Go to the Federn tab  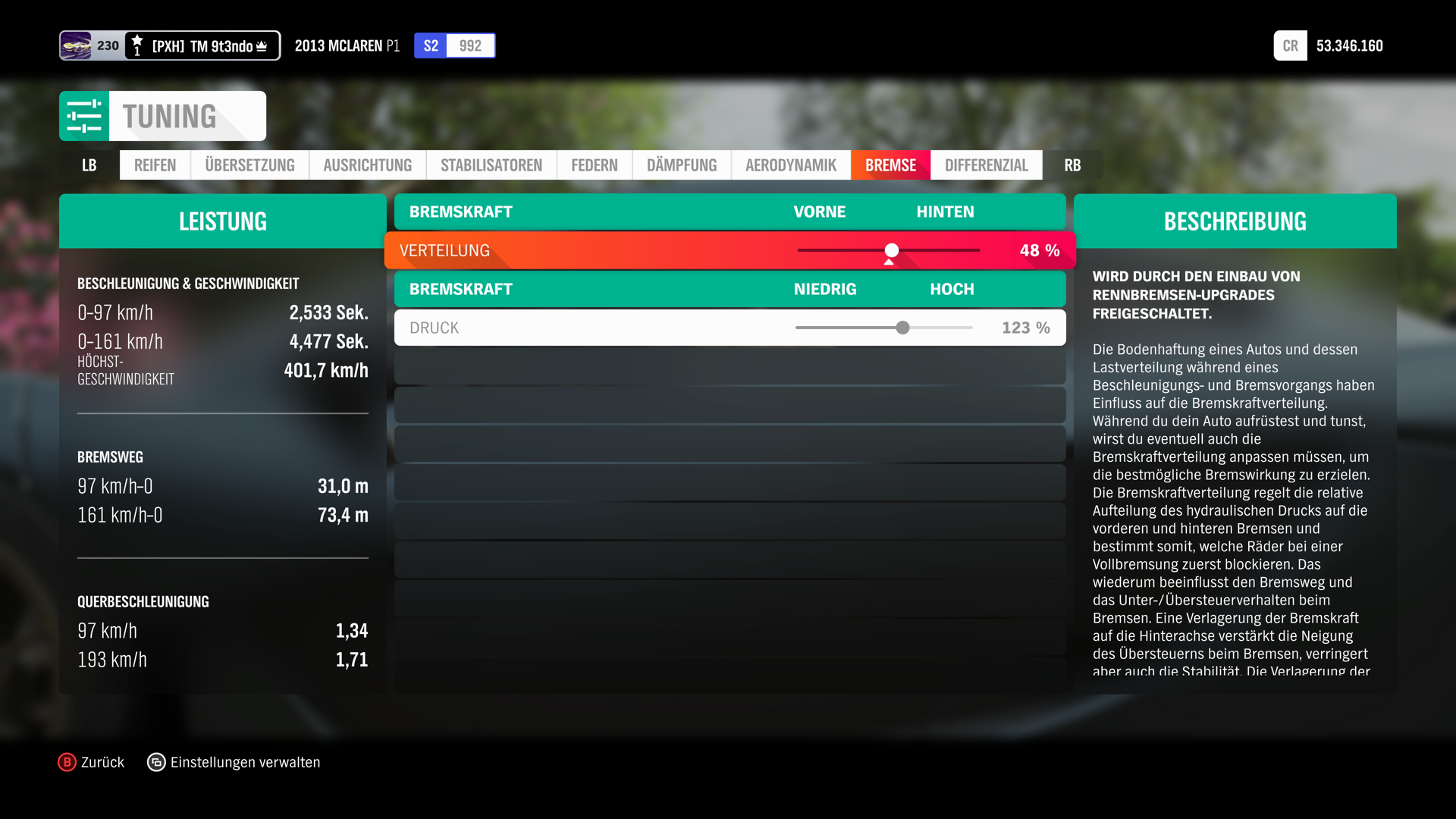(594, 165)
